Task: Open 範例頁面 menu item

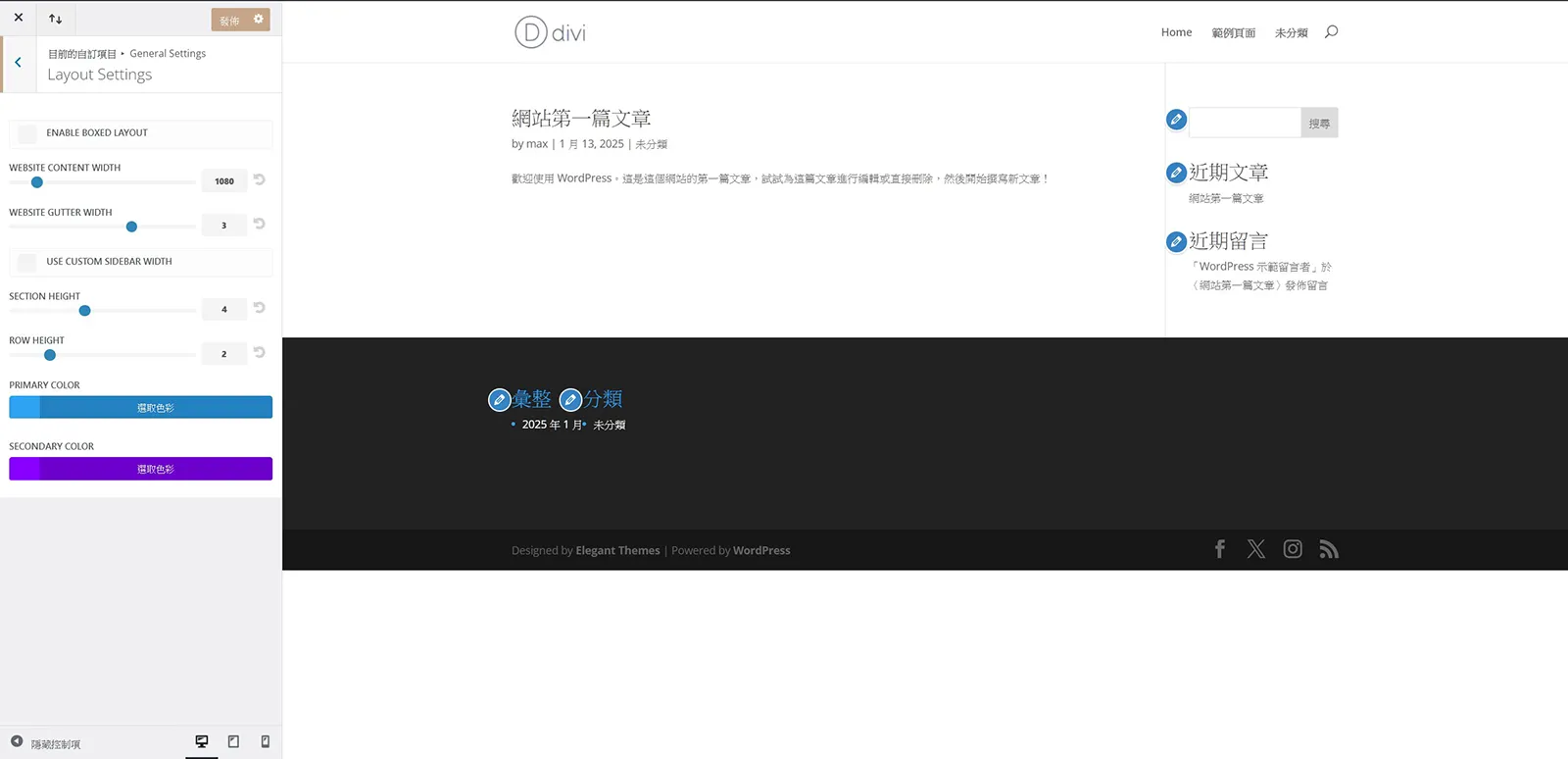Action: 1233,32
